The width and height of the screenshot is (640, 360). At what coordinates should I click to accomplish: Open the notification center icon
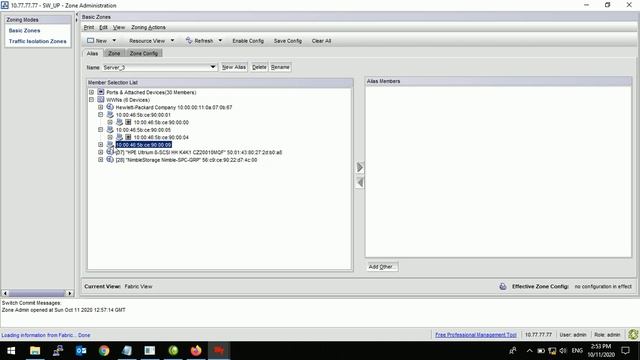(625, 351)
